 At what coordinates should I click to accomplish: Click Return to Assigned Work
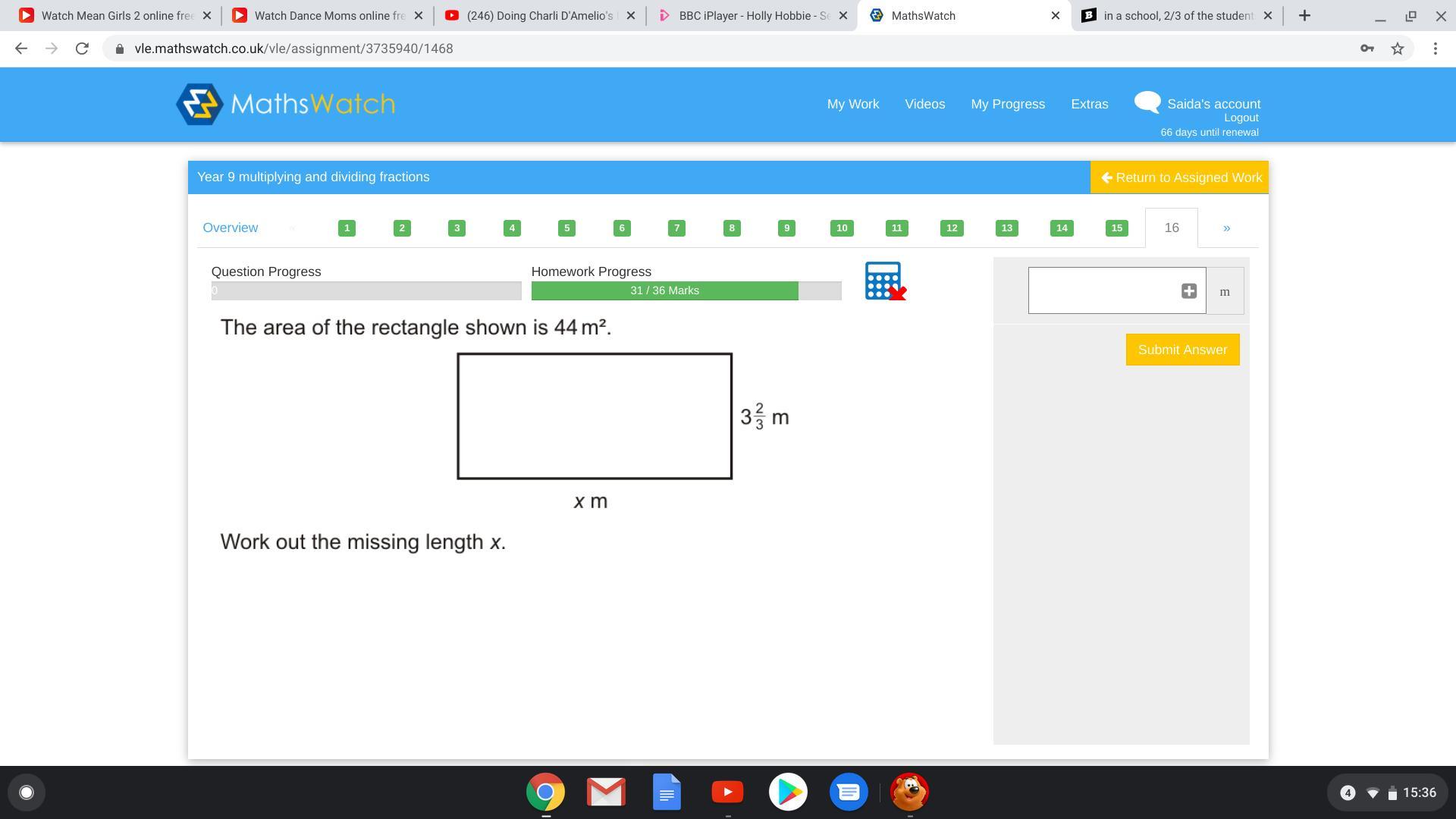(x=1179, y=177)
